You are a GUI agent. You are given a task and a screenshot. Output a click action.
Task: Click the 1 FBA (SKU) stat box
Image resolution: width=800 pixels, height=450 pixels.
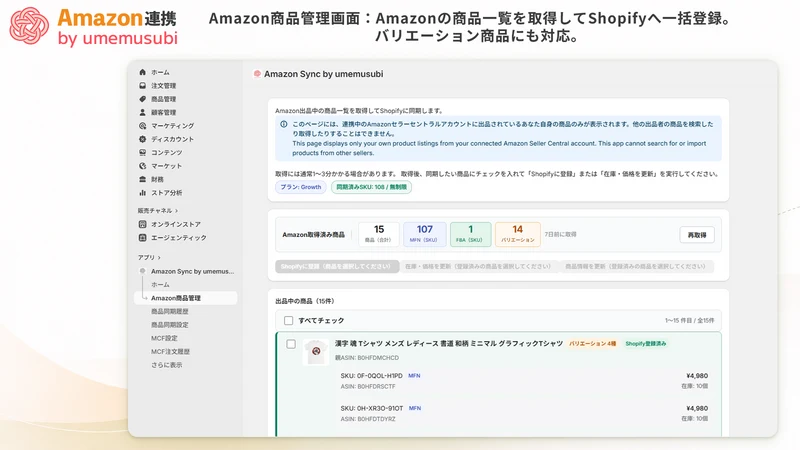point(470,234)
